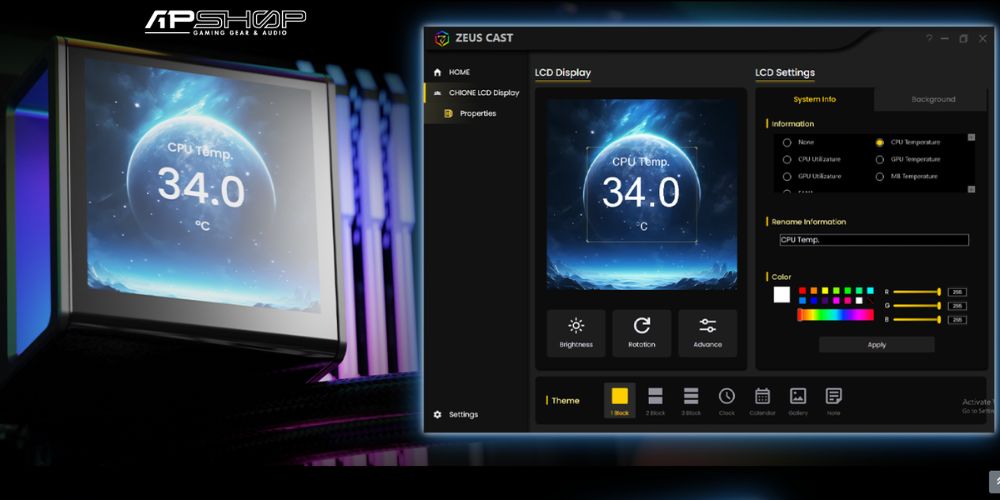Choose the MB Temperature radio option
The height and width of the screenshot is (500, 1000).
point(880,176)
